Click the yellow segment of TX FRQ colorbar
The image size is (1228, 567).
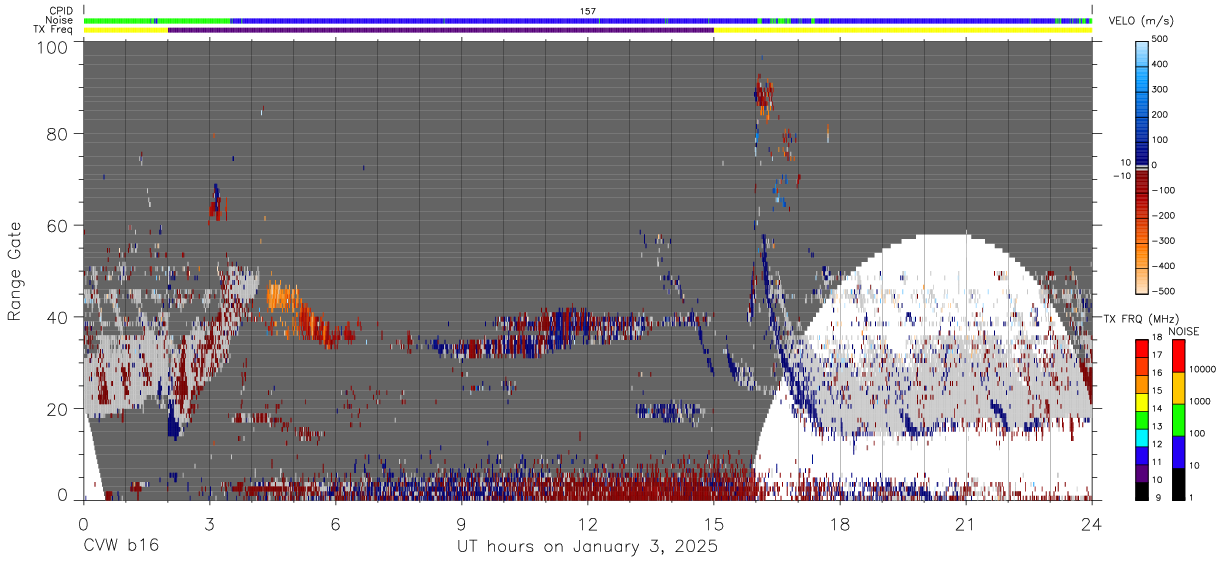(x=1140, y=401)
